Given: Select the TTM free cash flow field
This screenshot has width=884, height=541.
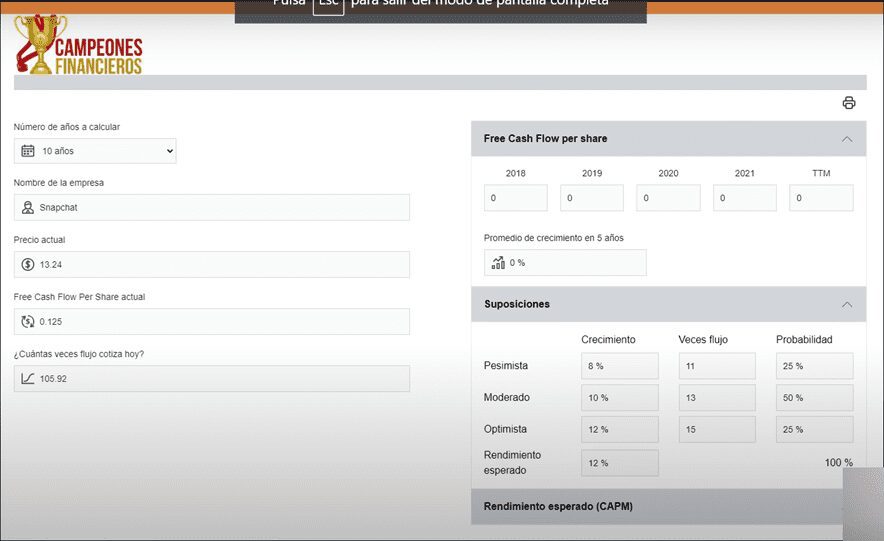Looking at the screenshot, I should (x=821, y=198).
